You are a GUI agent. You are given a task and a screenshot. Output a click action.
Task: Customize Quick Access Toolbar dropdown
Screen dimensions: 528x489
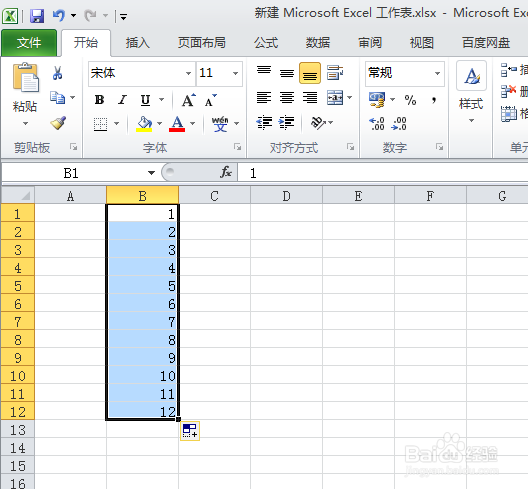(123, 16)
